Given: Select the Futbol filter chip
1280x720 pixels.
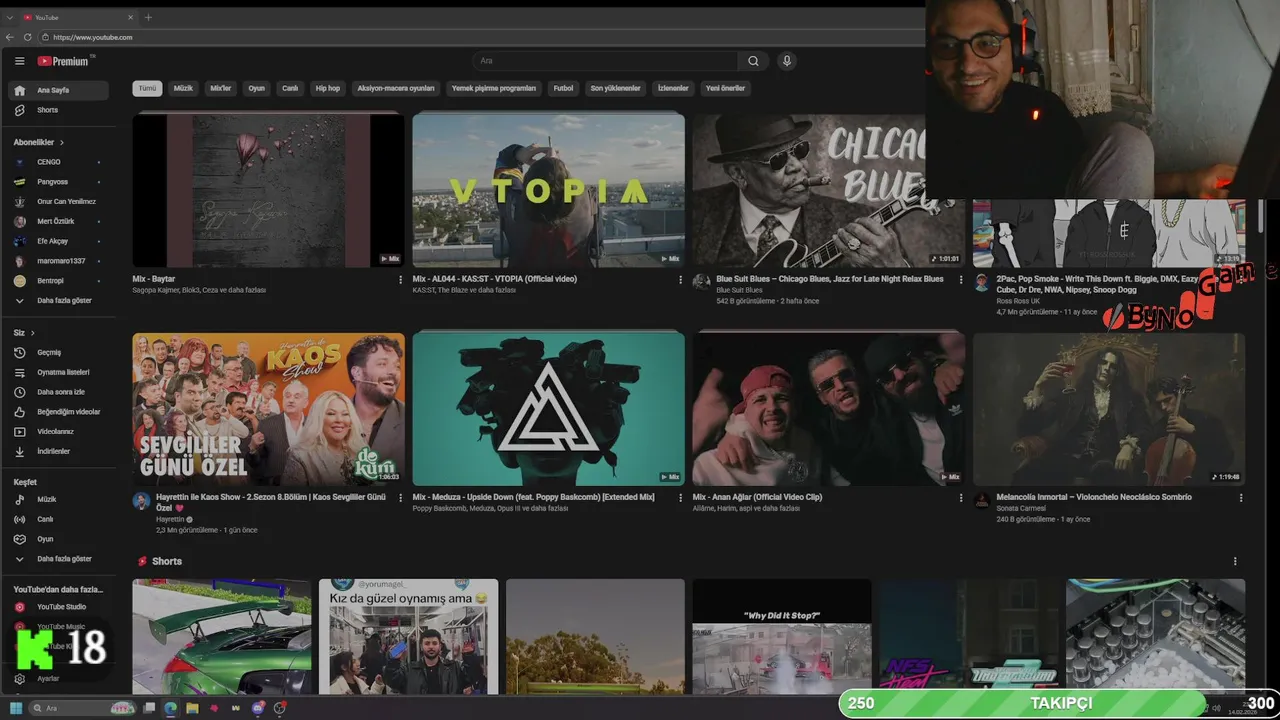Looking at the screenshot, I should click(x=564, y=88).
